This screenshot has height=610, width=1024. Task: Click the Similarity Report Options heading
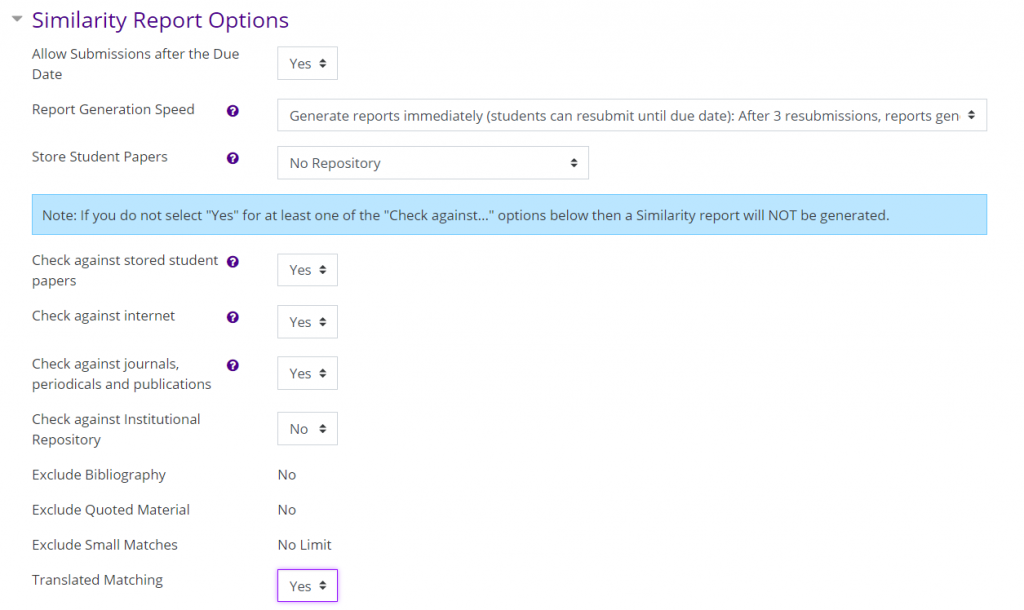160,20
